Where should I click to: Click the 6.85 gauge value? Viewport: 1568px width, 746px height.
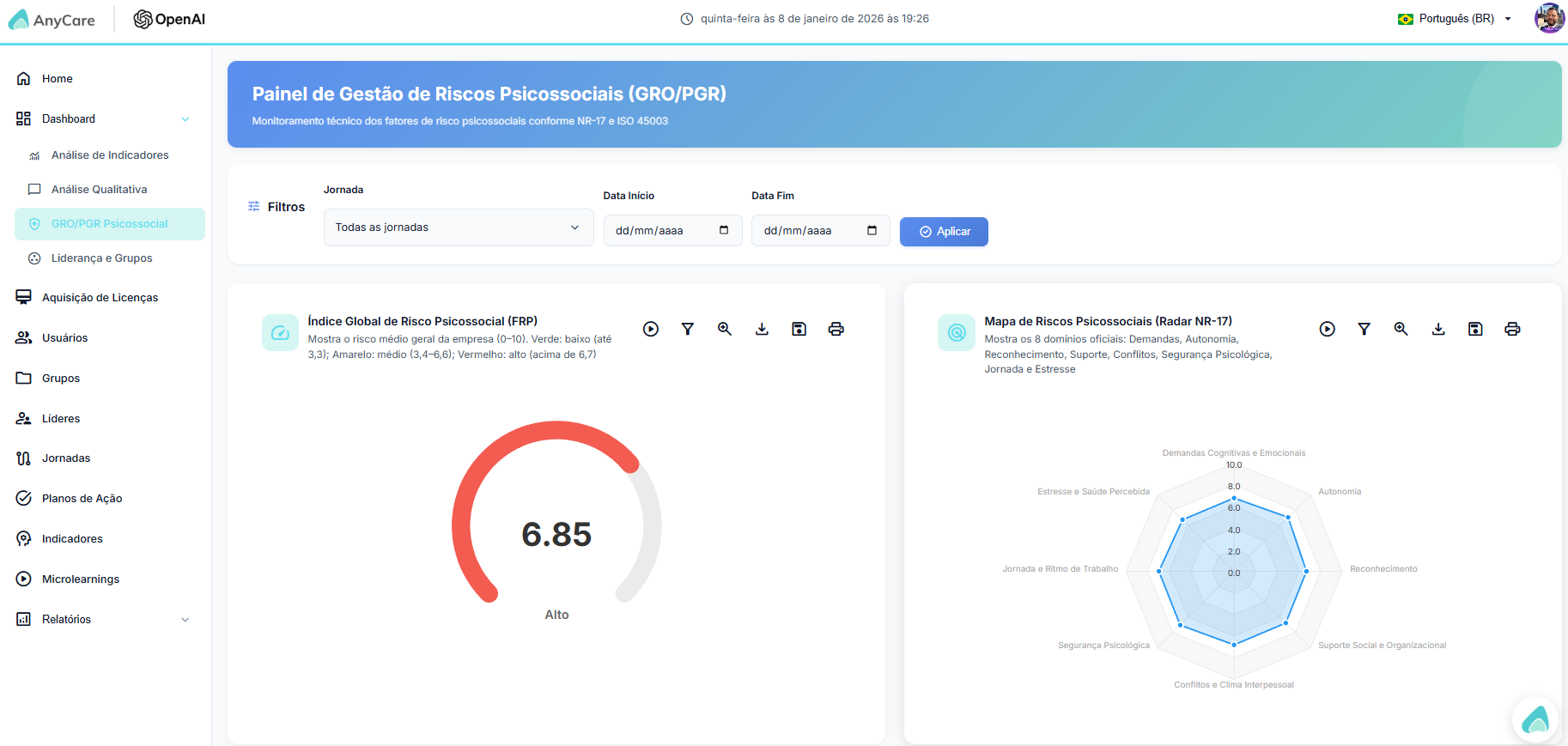point(556,535)
